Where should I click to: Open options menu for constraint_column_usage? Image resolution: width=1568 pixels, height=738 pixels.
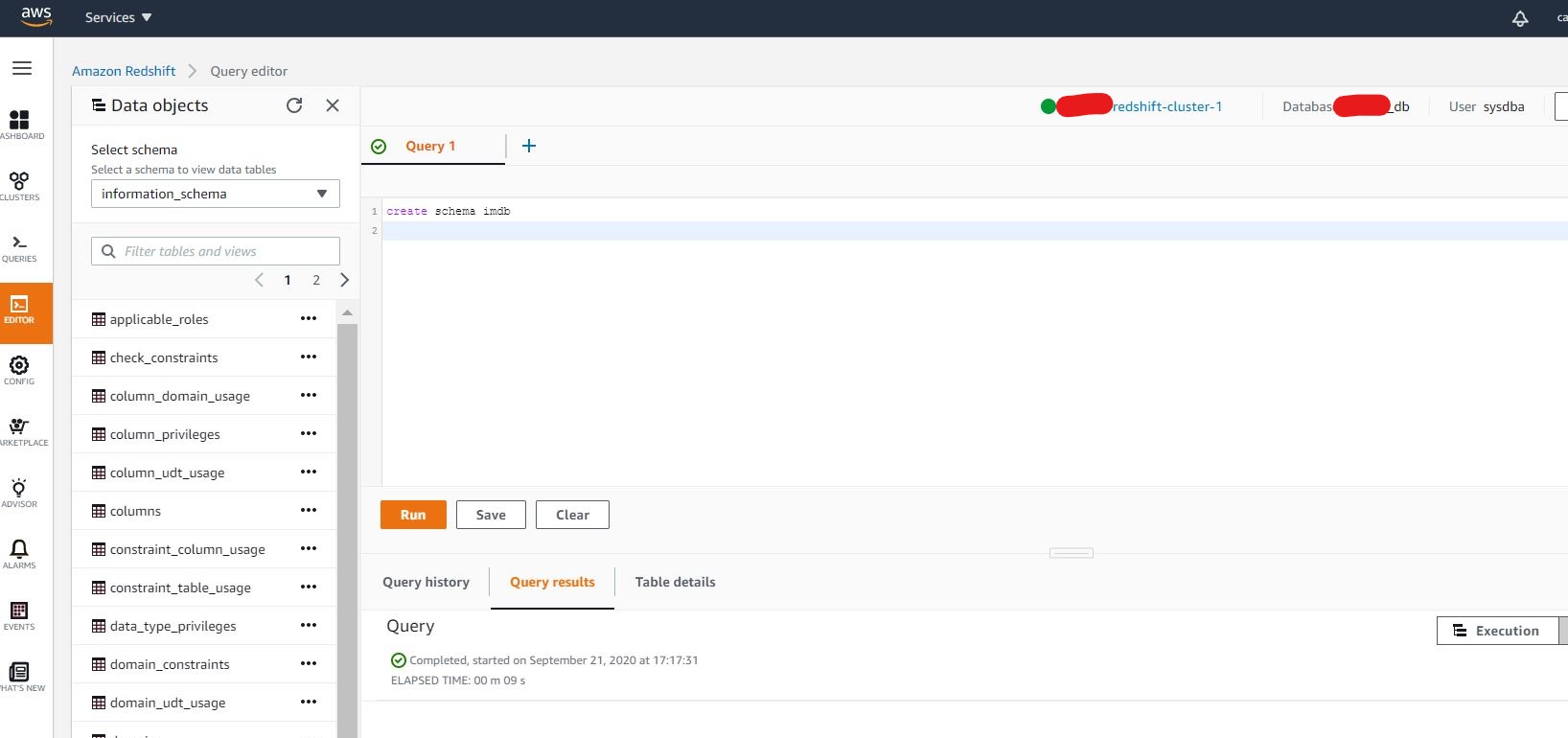click(309, 548)
